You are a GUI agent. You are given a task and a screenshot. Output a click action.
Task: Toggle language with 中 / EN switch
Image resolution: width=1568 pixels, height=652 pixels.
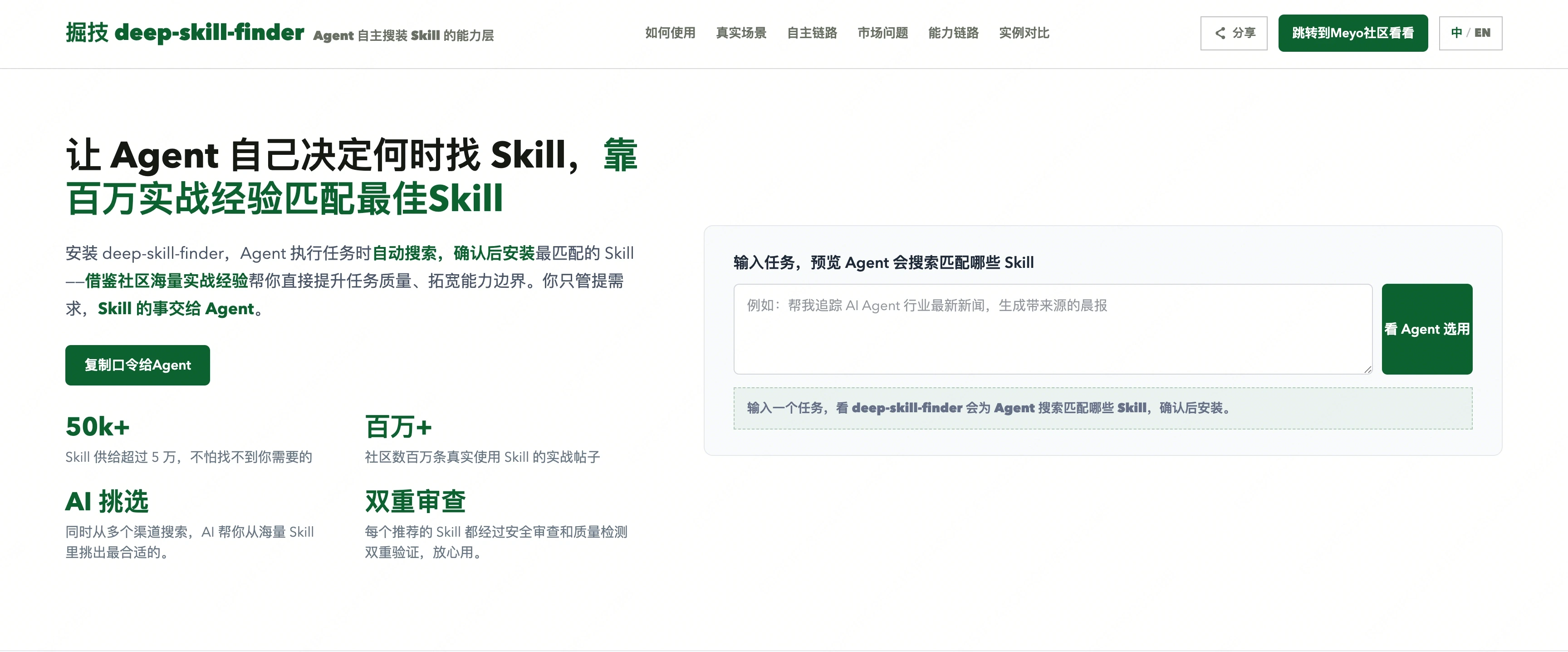tap(1470, 33)
